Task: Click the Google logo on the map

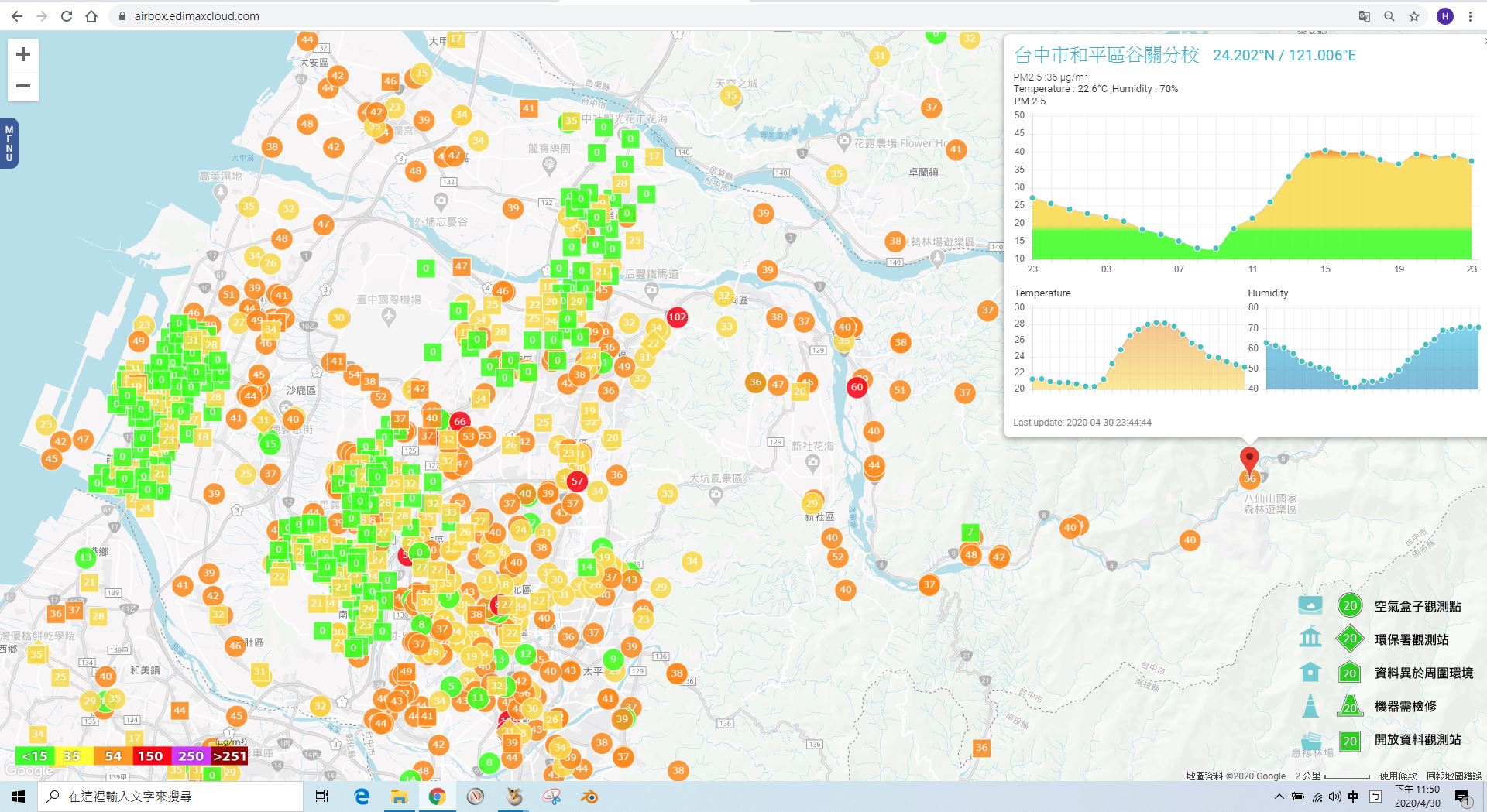Action: [29, 771]
